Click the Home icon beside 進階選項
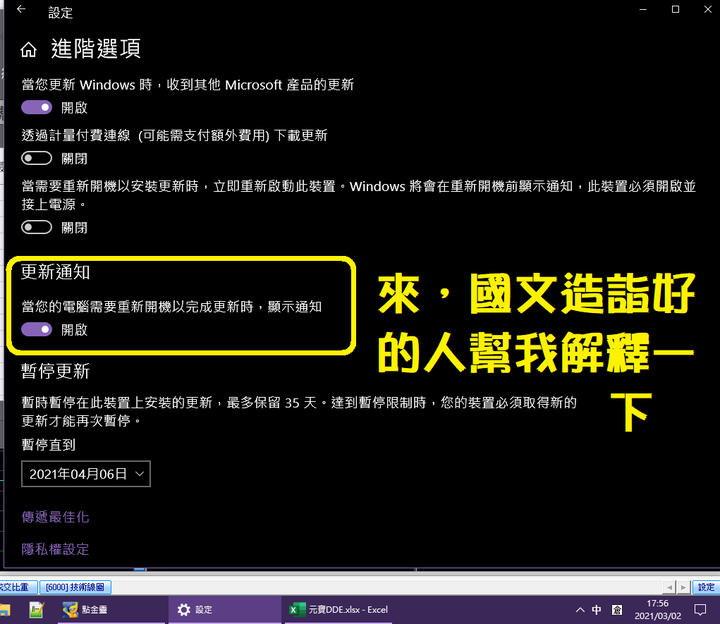Viewport: 720px width, 624px height. click(x=28, y=50)
